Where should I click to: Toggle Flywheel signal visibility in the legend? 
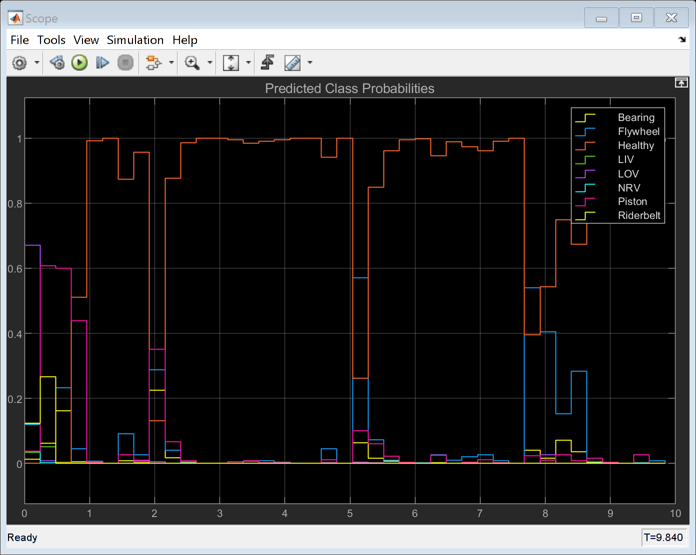coord(638,132)
